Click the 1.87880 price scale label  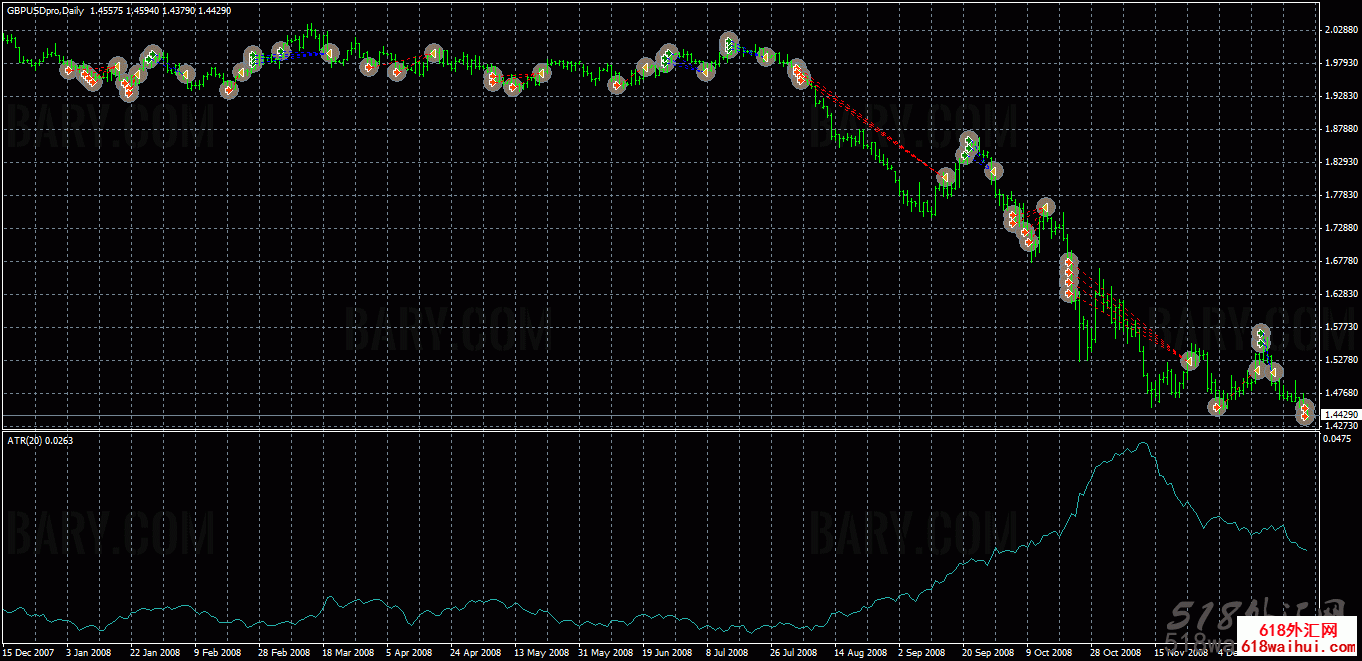click(1340, 129)
